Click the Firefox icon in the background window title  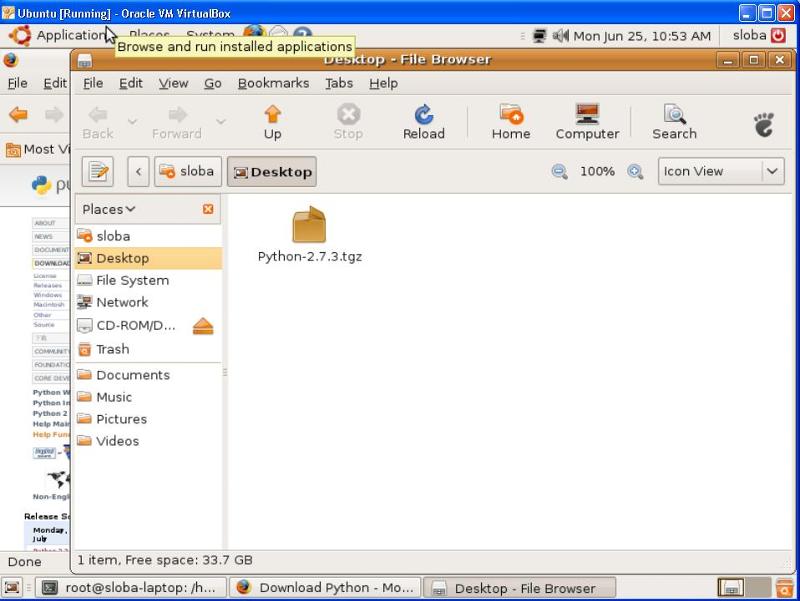coord(11,60)
